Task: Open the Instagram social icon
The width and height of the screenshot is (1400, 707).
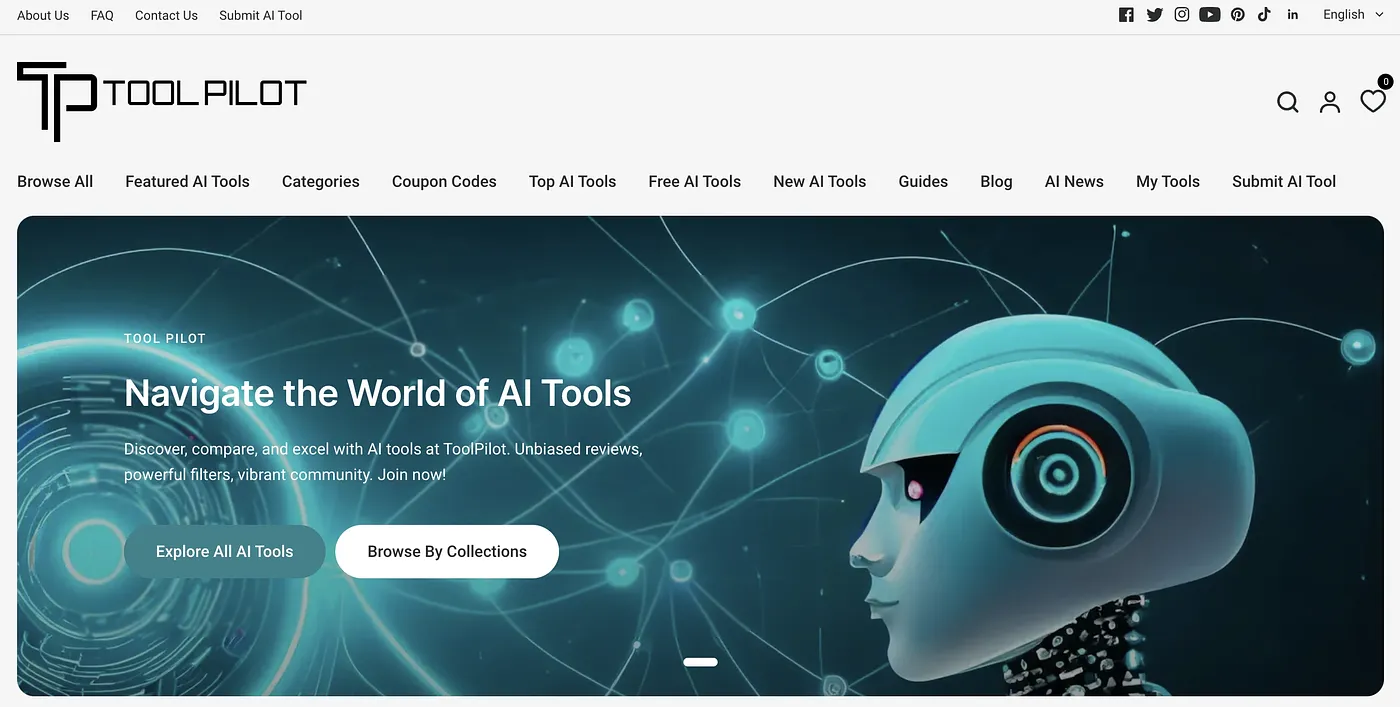Action: point(1182,15)
